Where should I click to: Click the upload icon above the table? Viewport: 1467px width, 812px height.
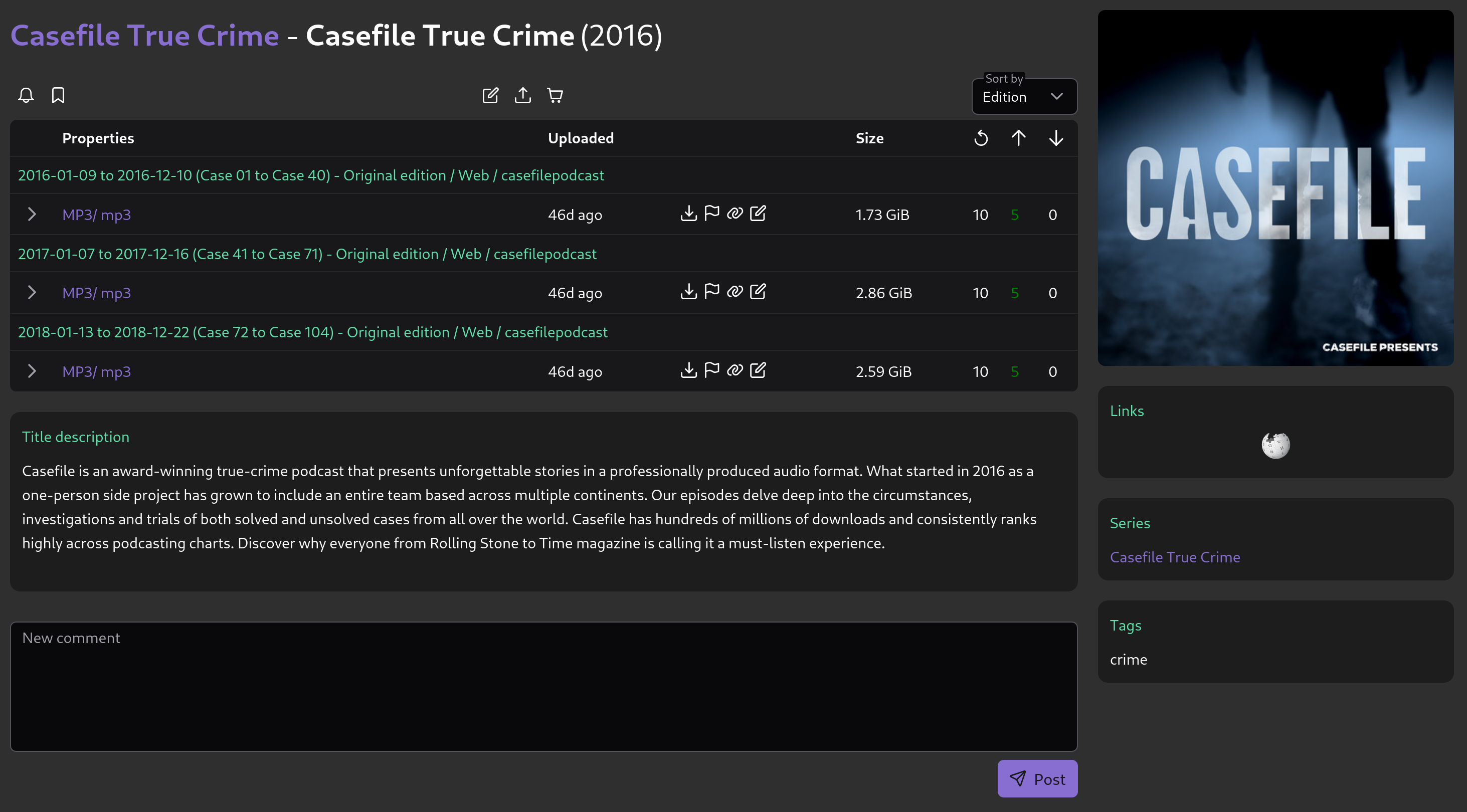click(522, 95)
